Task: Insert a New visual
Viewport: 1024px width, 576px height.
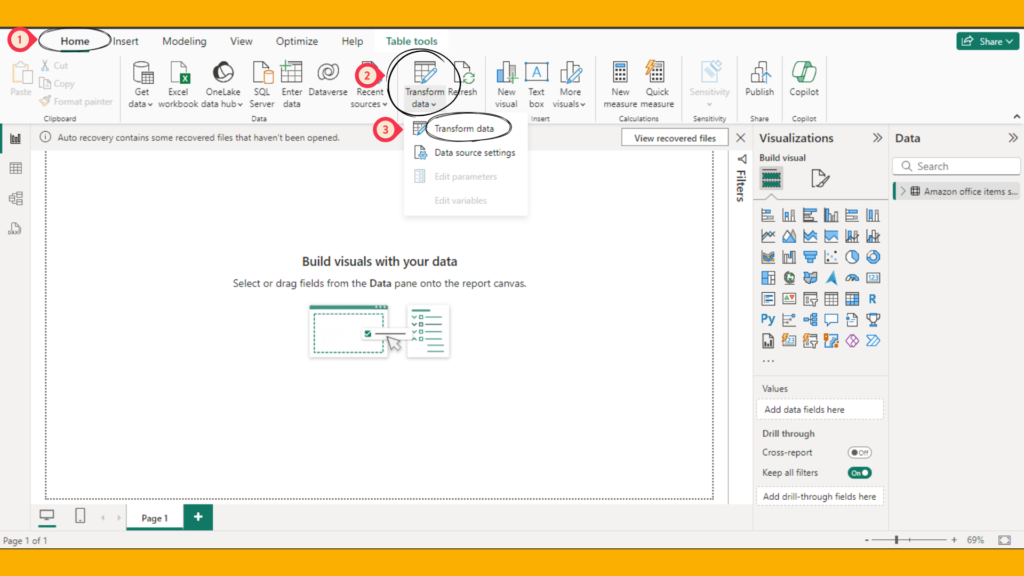Action: point(505,85)
